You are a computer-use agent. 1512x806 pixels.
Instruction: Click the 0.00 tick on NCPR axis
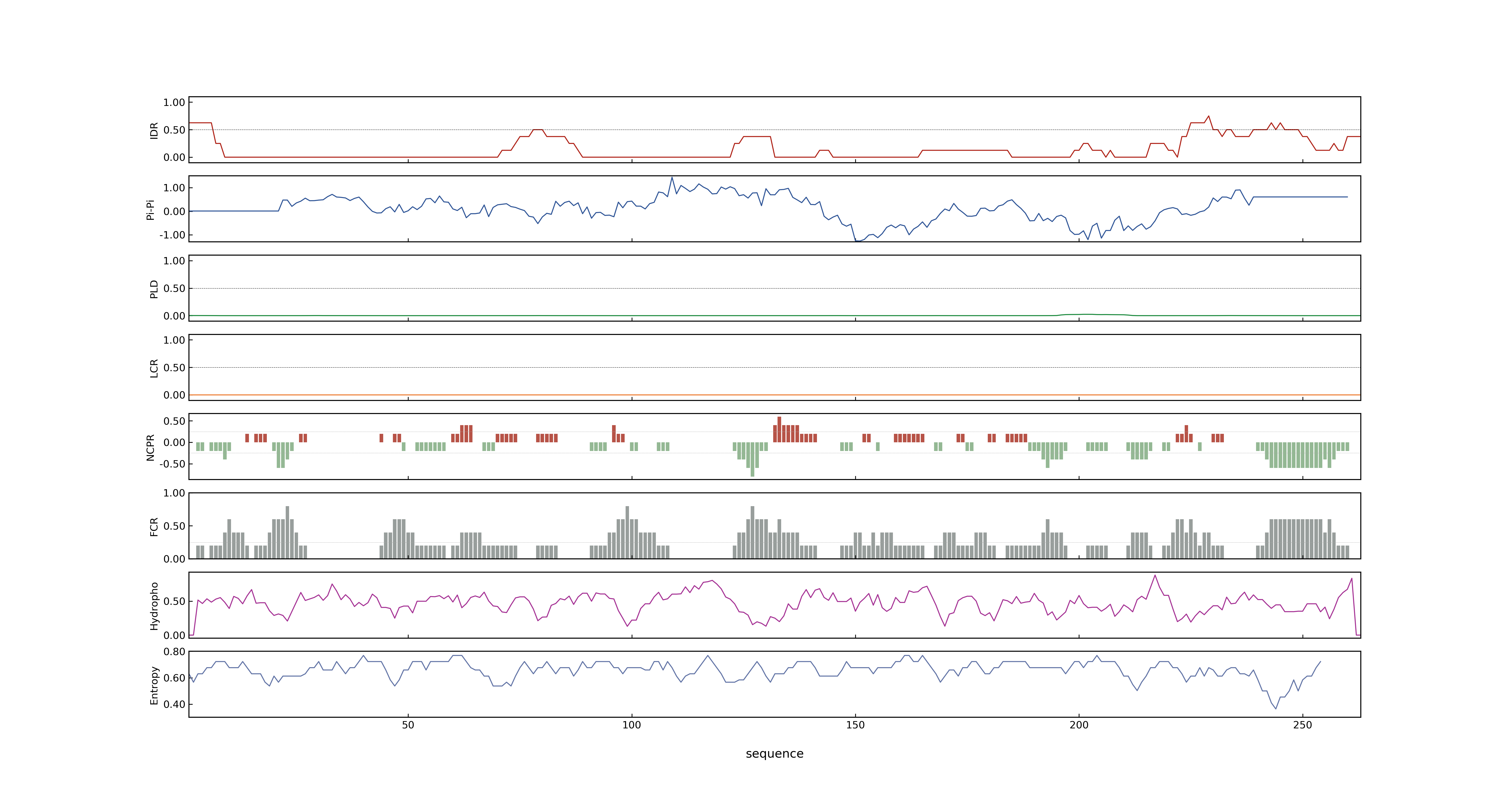point(174,443)
